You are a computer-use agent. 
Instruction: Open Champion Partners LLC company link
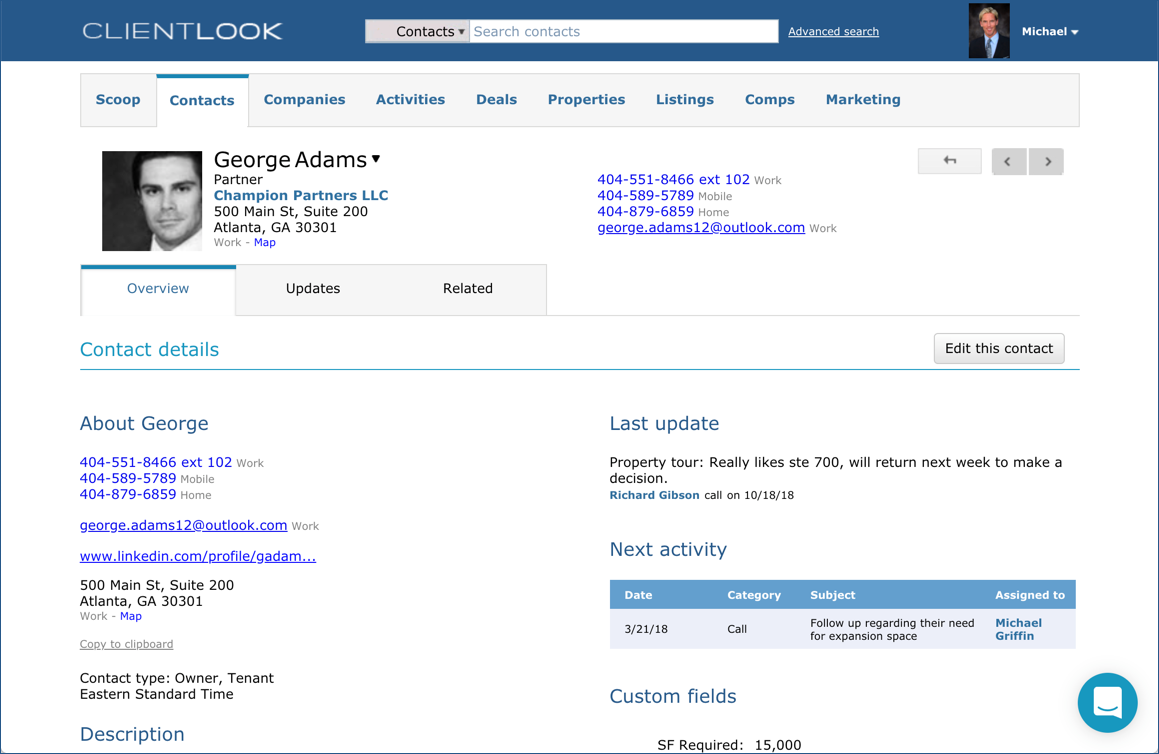point(301,195)
